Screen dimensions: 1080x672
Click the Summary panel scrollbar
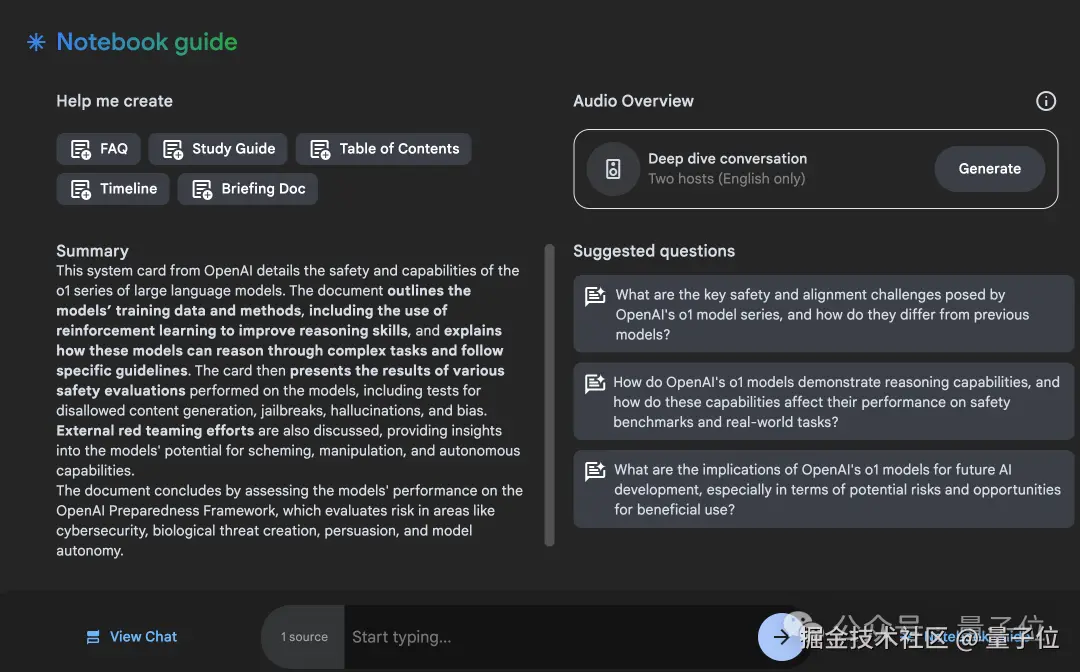tap(549, 395)
